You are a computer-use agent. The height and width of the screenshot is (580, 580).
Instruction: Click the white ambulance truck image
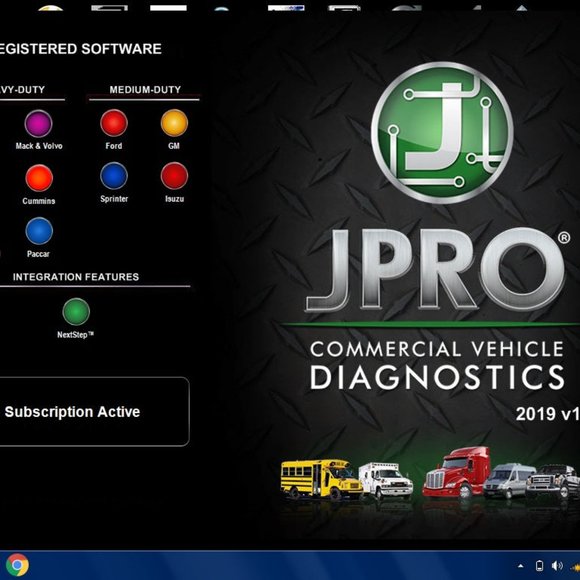pos(385,480)
